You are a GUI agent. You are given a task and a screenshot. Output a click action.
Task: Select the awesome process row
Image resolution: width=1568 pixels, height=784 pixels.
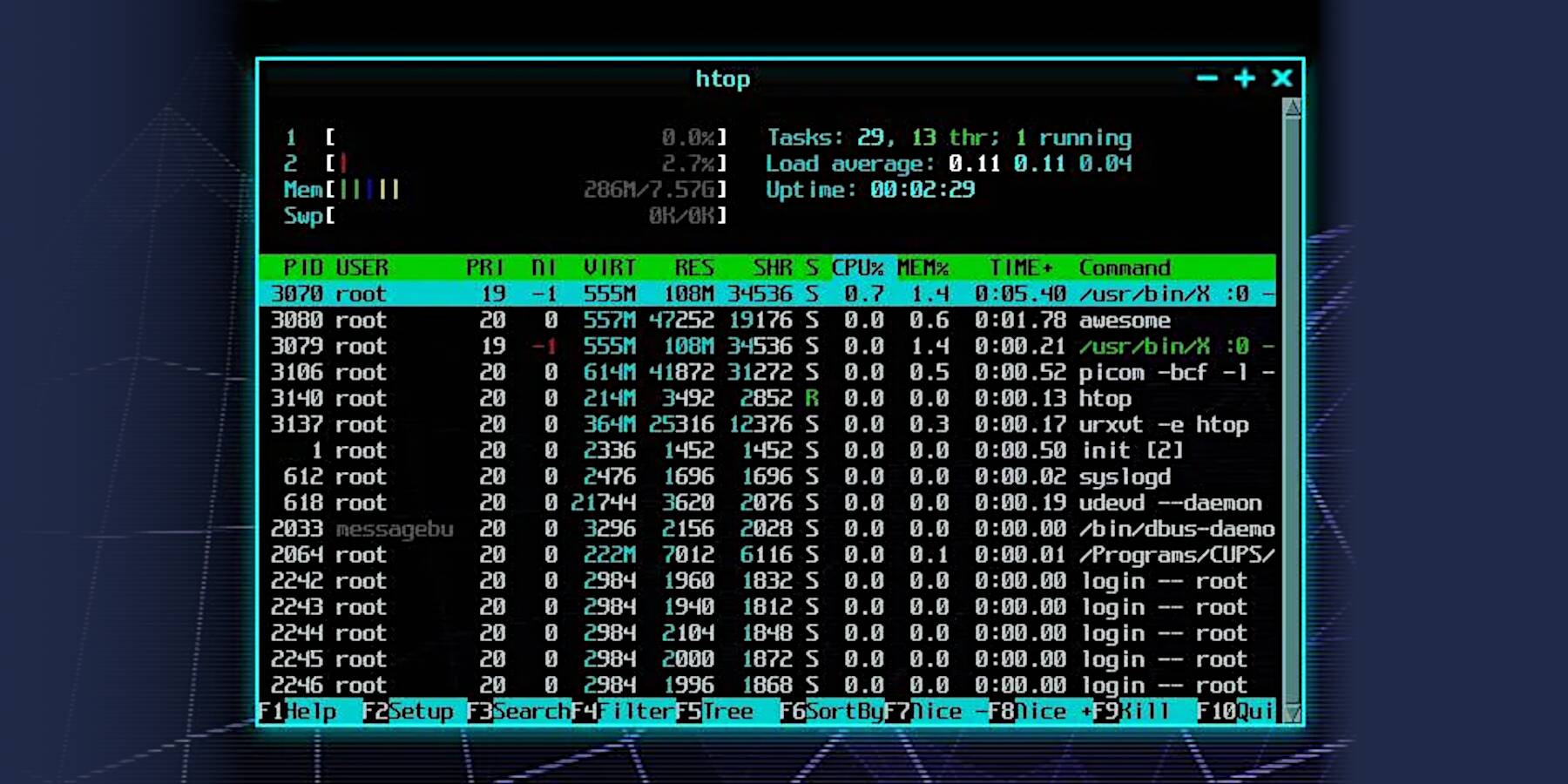(697, 320)
